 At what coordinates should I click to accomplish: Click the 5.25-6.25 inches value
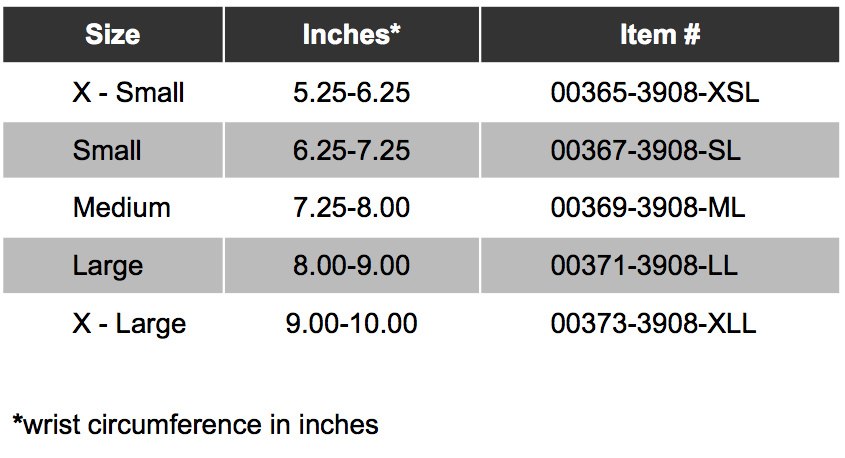352,93
